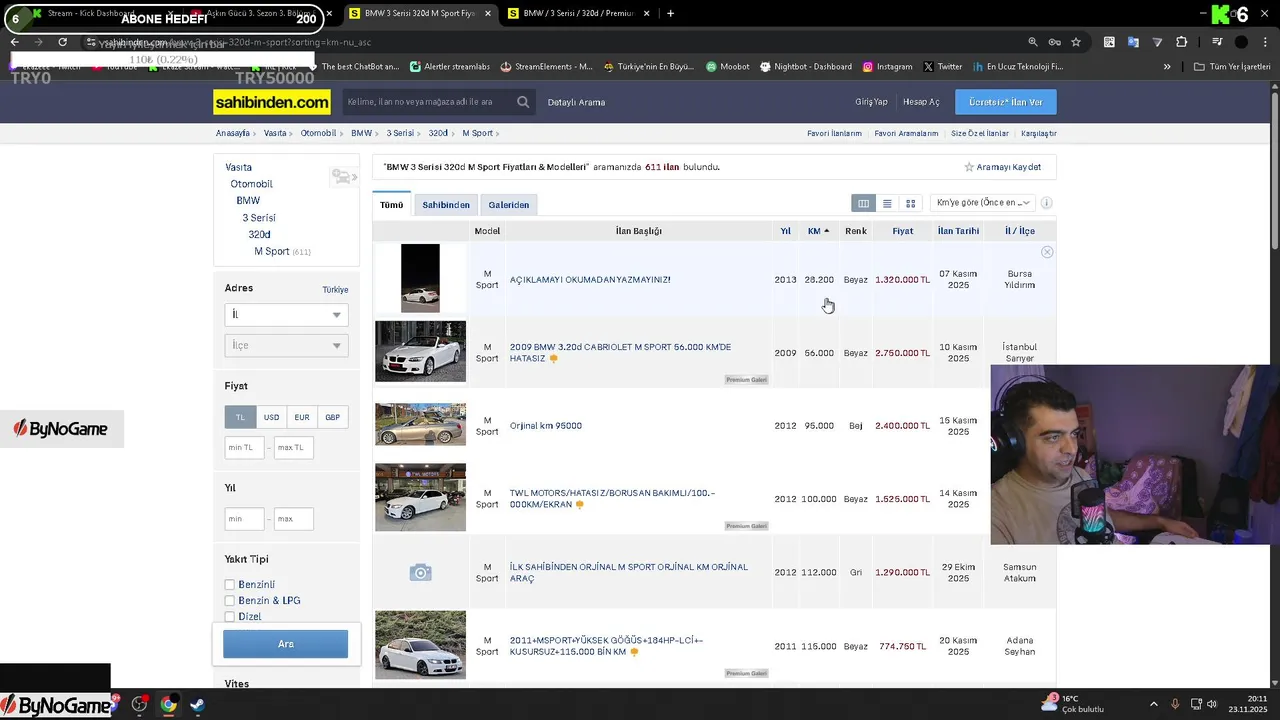Screen dimensions: 1280x720
Task: Switch to BMW / 3 Serisi / 320d / Premium tab
Action: pos(580,14)
